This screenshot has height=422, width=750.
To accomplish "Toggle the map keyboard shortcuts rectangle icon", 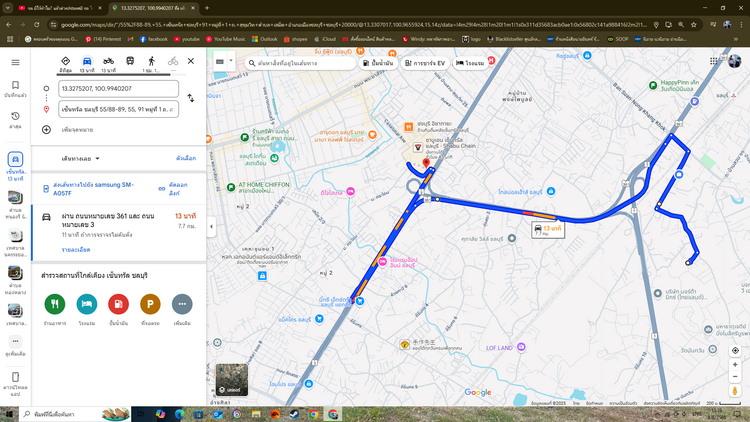I will (x=220, y=61).
